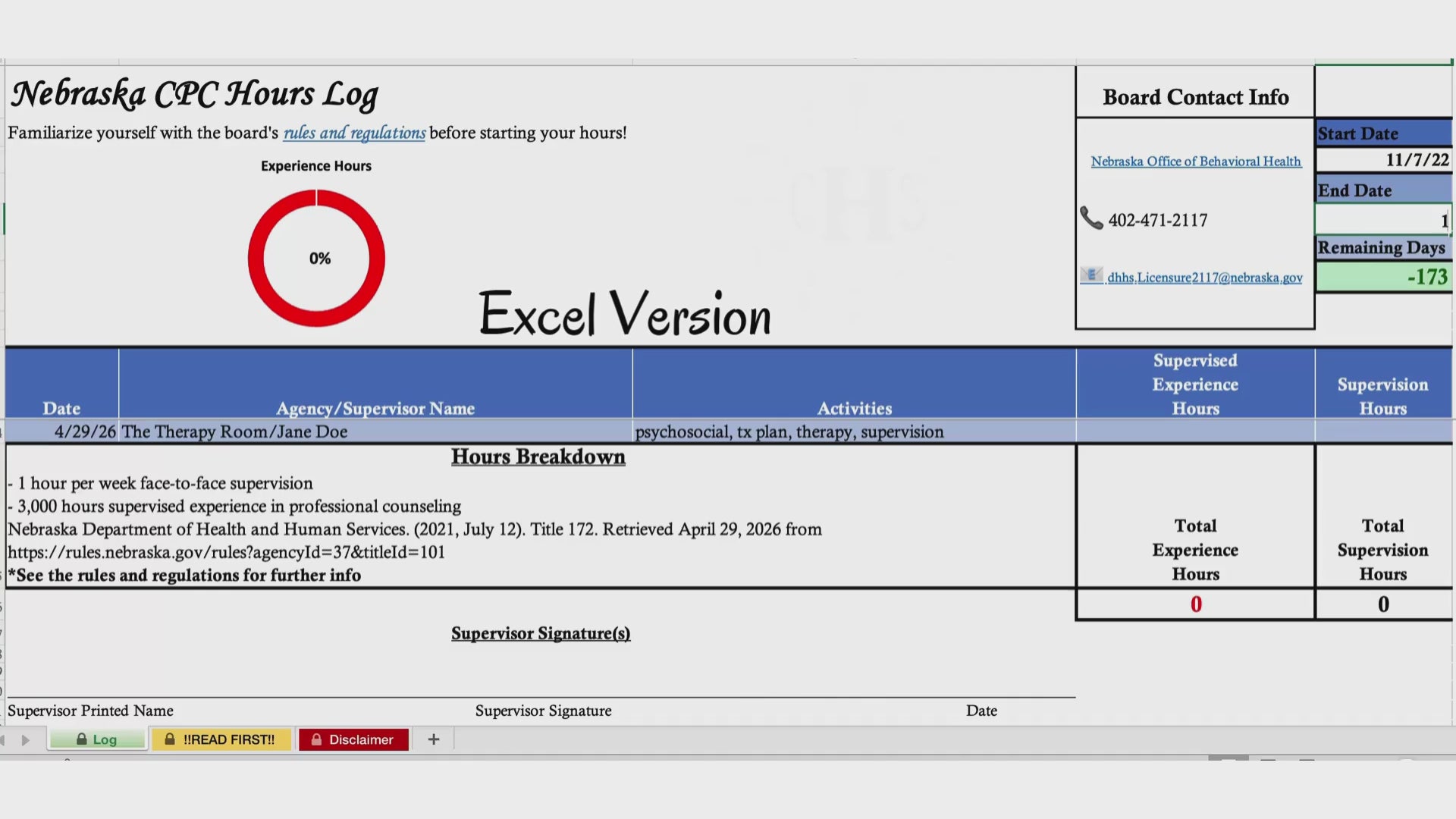Click the Excel Version text

point(625,313)
